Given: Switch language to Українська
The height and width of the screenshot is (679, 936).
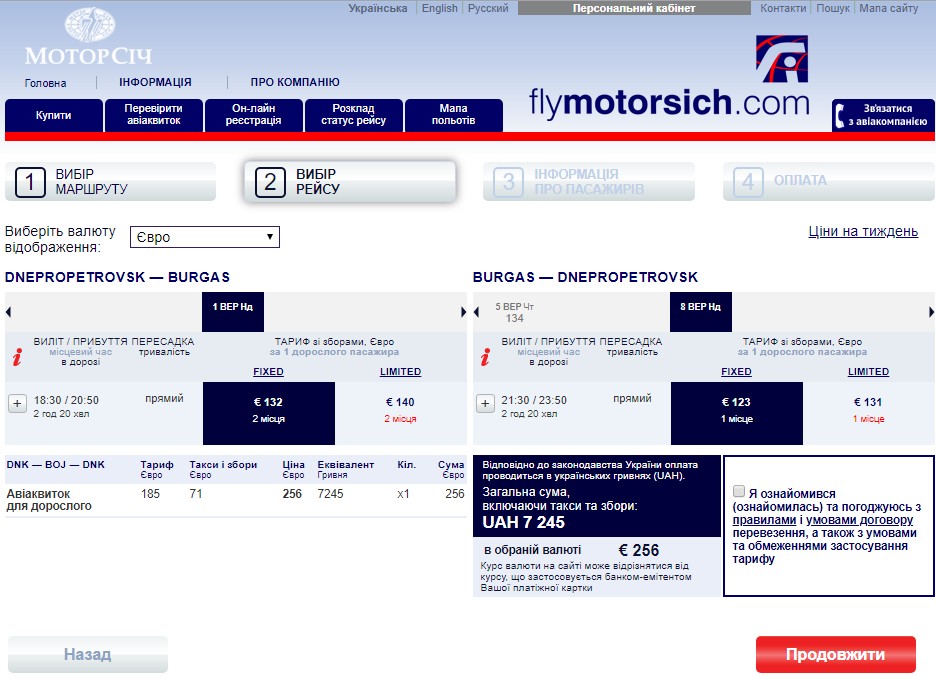Looking at the screenshot, I should click(x=378, y=8).
